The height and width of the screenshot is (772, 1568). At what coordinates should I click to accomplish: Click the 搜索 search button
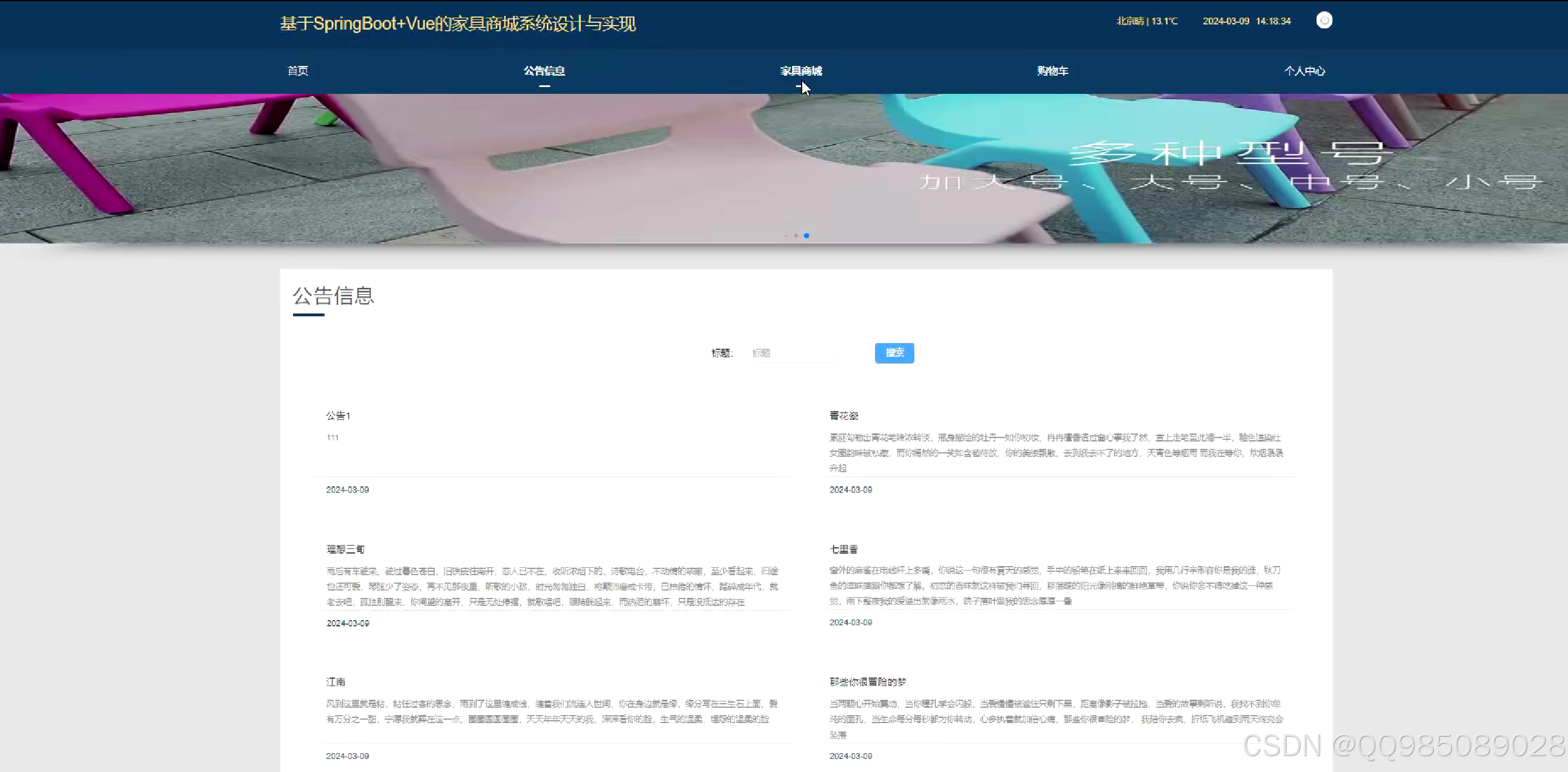894,353
